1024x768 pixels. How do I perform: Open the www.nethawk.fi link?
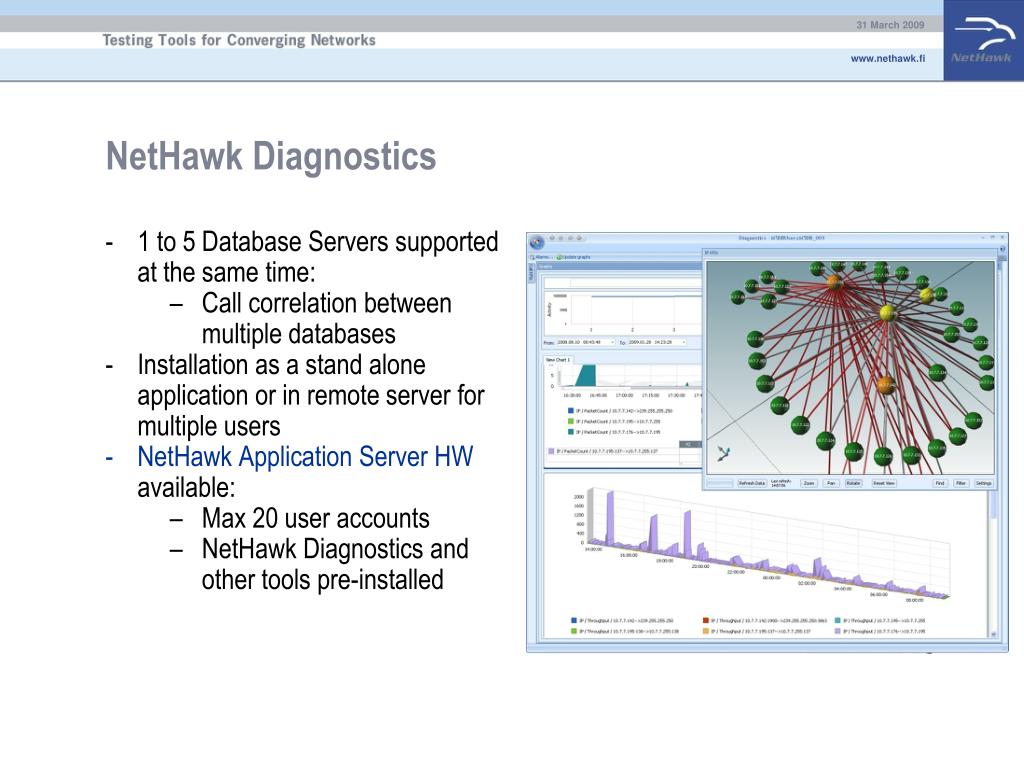(888, 58)
